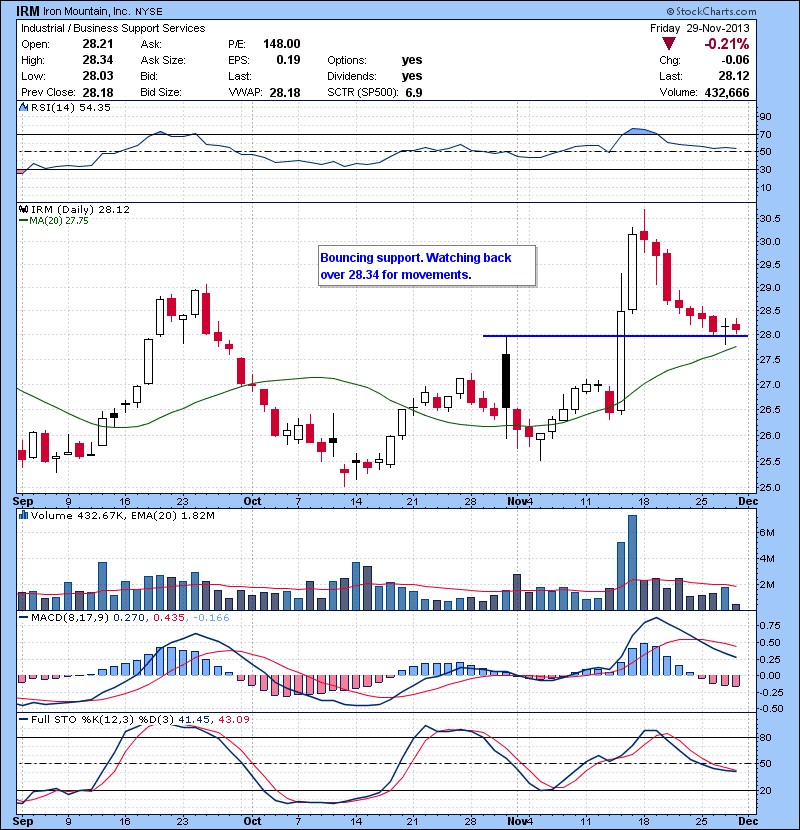Click the MACD(8,17,9) legend label
Viewport: 800px width, 830px height.
coord(70,617)
